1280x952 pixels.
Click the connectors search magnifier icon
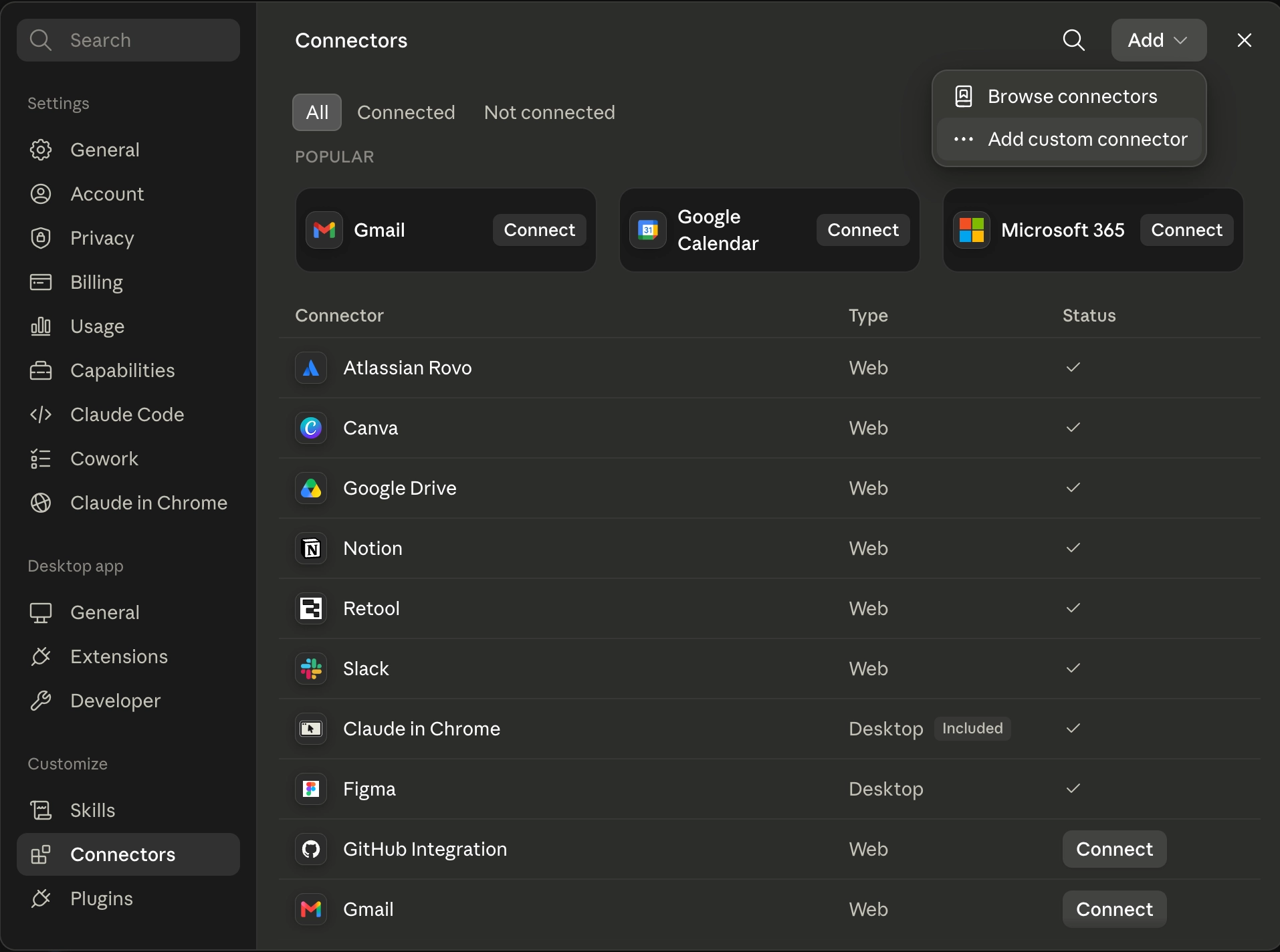point(1073,40)
